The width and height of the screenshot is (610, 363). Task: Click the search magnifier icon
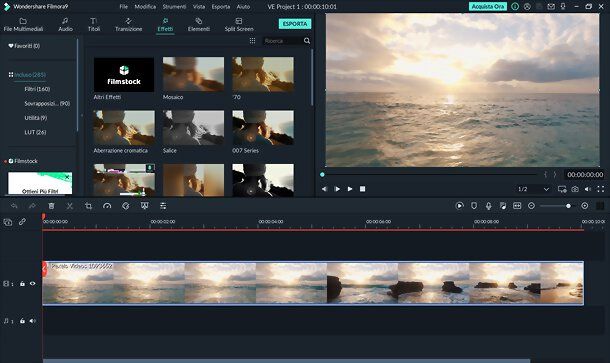click(x=307, y=41)
